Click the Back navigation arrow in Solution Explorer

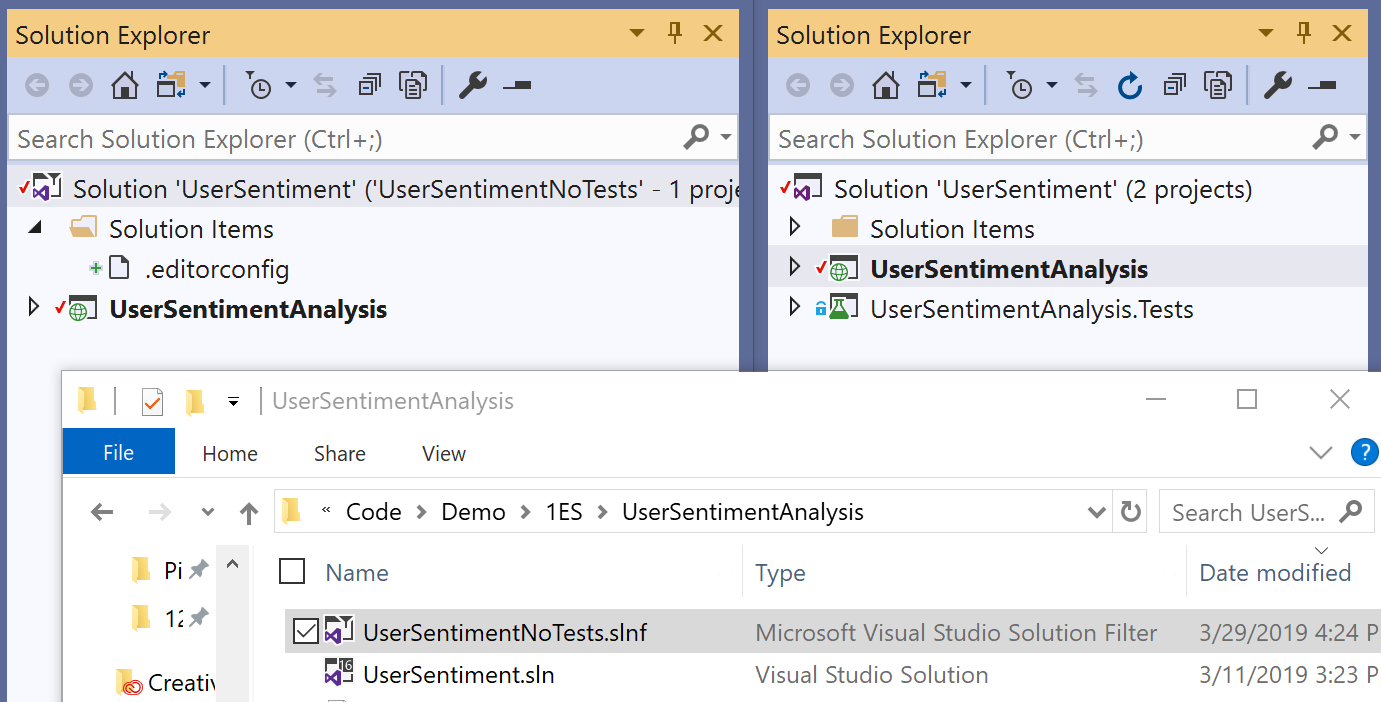[x=37, y=85]
